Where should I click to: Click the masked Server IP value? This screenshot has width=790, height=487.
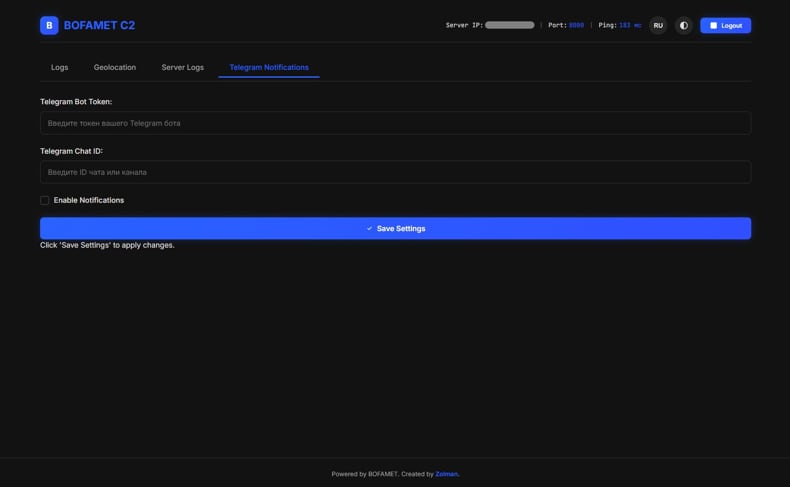pyautogui.click(x=509, y=25)
